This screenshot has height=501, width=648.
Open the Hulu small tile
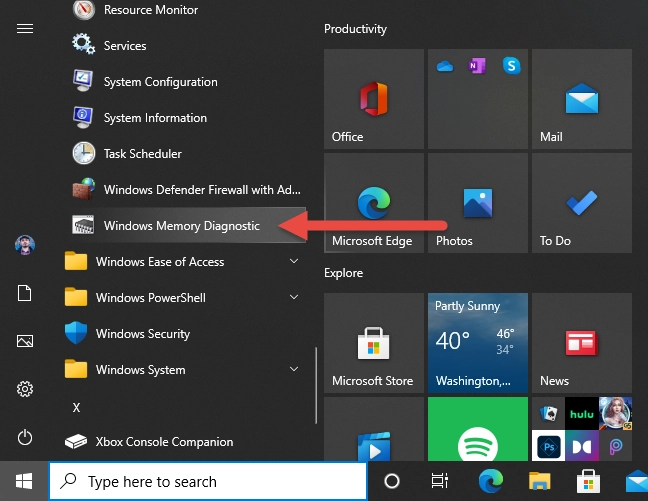[582, 413]
